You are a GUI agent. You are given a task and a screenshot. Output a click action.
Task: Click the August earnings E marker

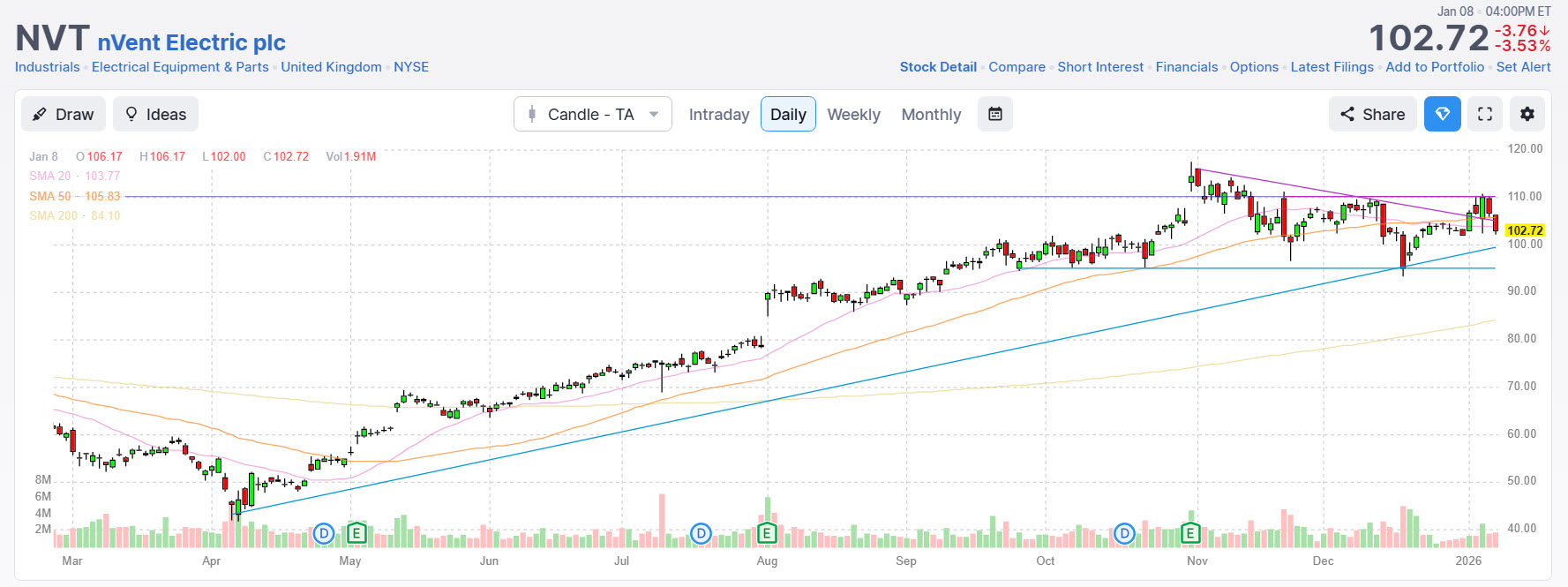(767, 533)
